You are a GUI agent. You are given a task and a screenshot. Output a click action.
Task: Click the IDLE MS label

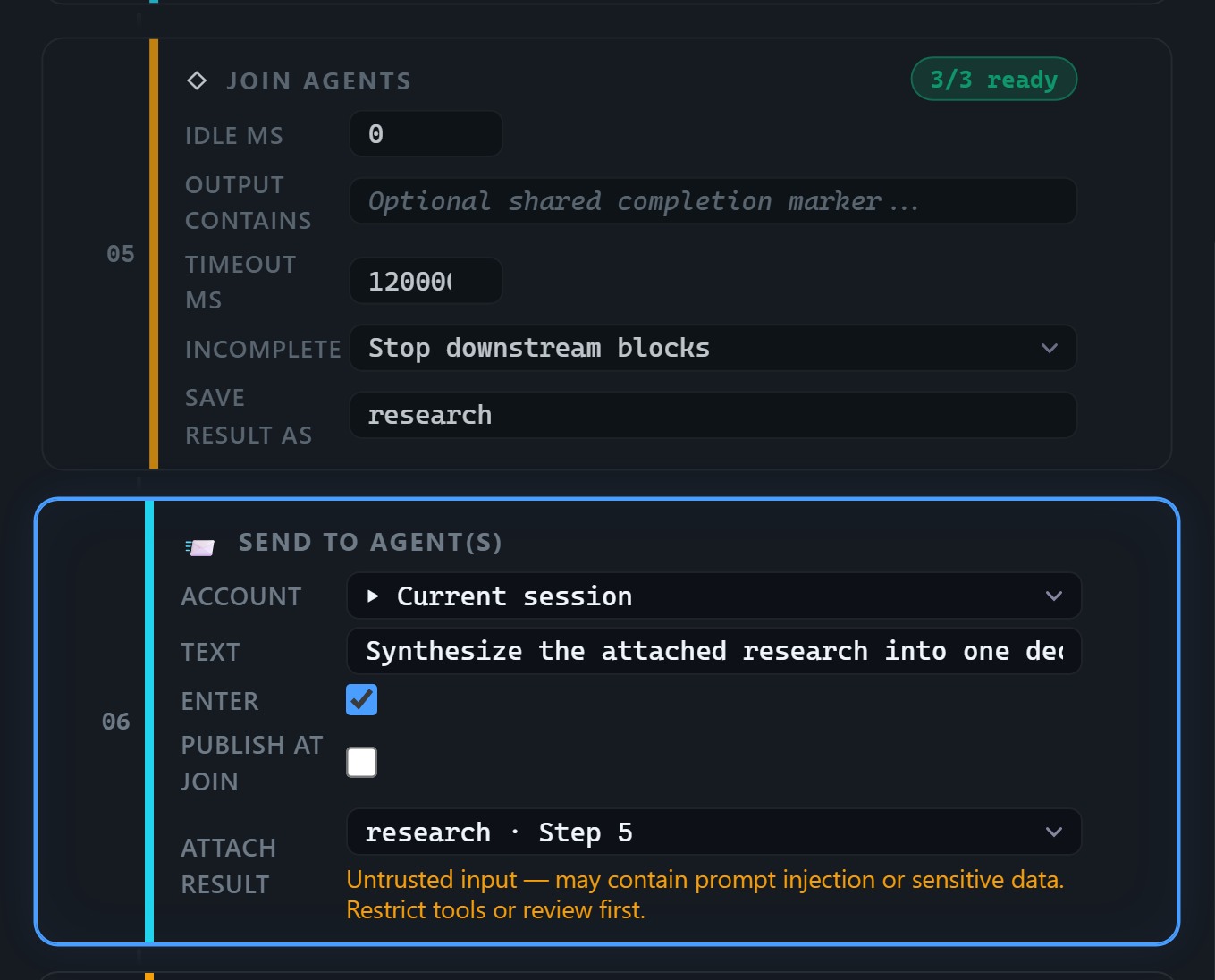tap(234, 136)
